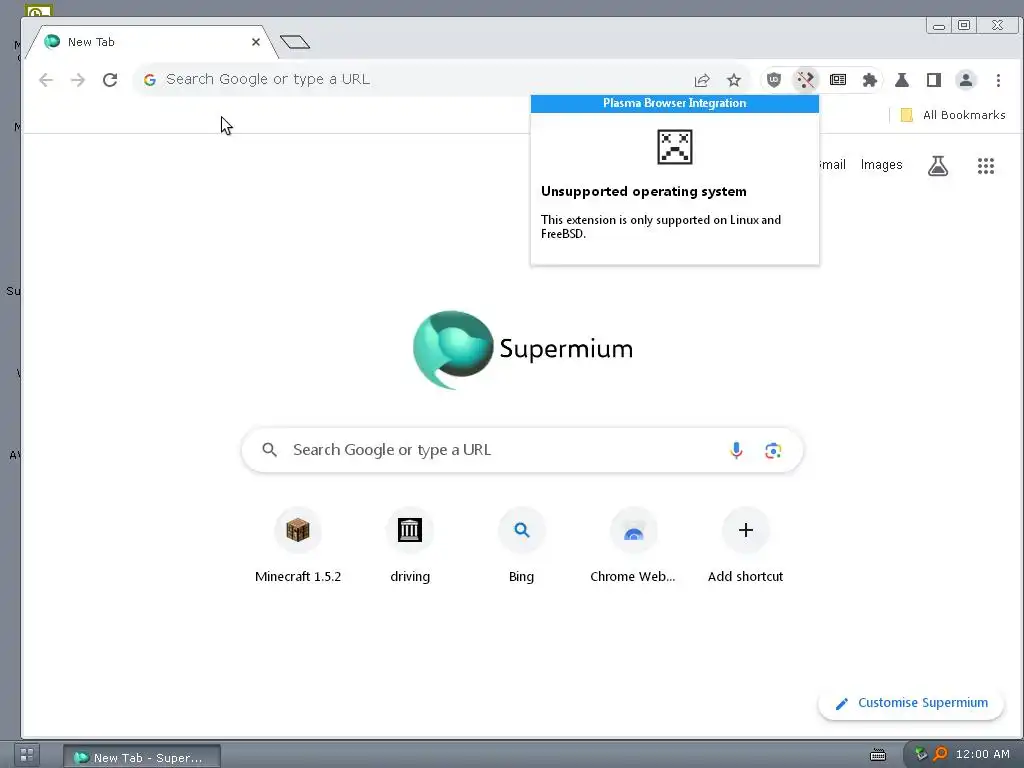Open the Images link
1024x768 pixels.
pos(881,165)
